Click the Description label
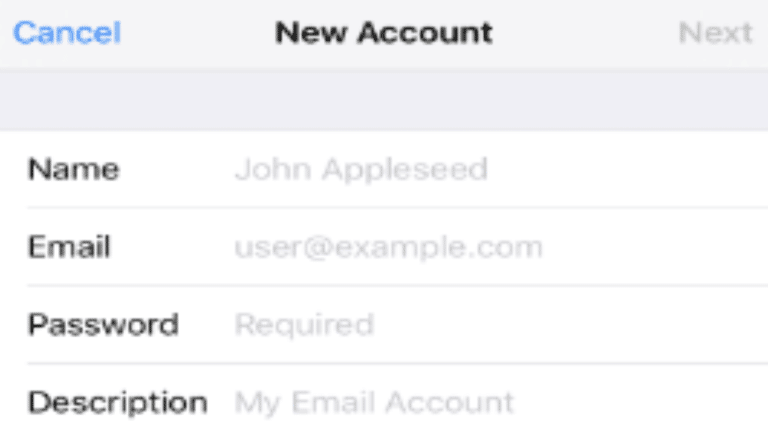 click(117, 403)
